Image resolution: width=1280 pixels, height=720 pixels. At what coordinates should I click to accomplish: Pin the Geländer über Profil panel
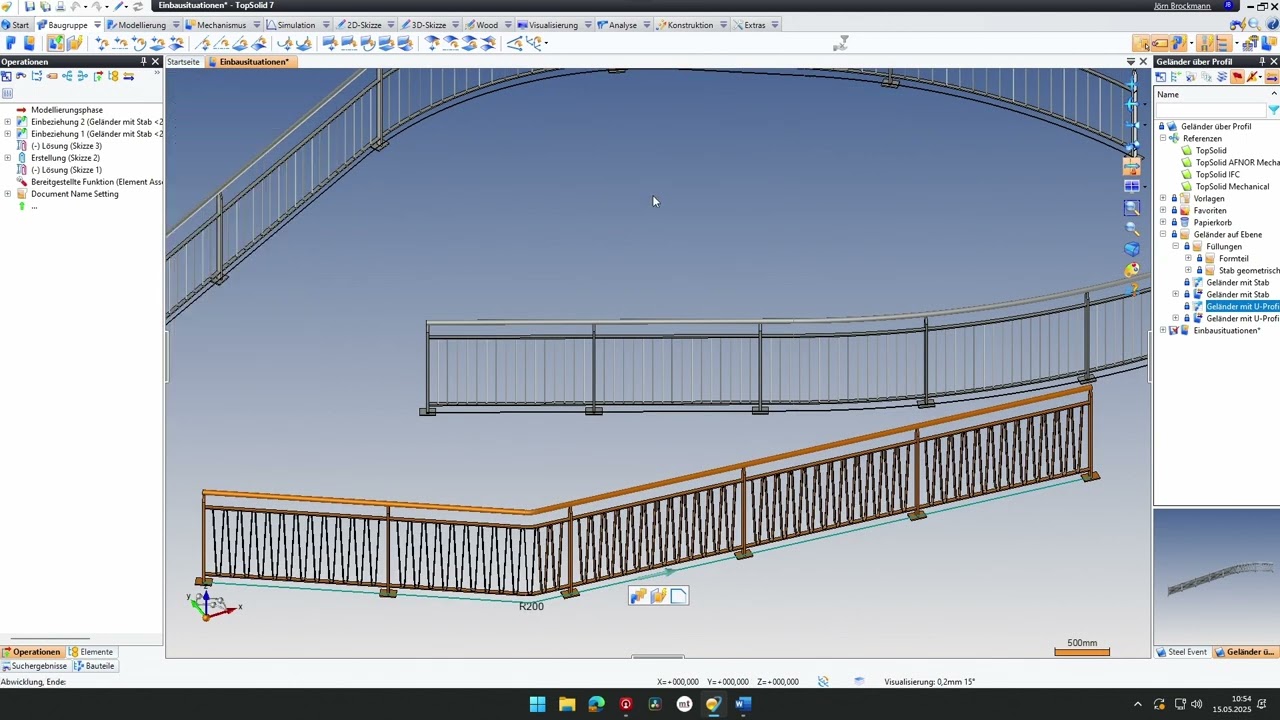pyautogui.click(x=1261, y=62)
